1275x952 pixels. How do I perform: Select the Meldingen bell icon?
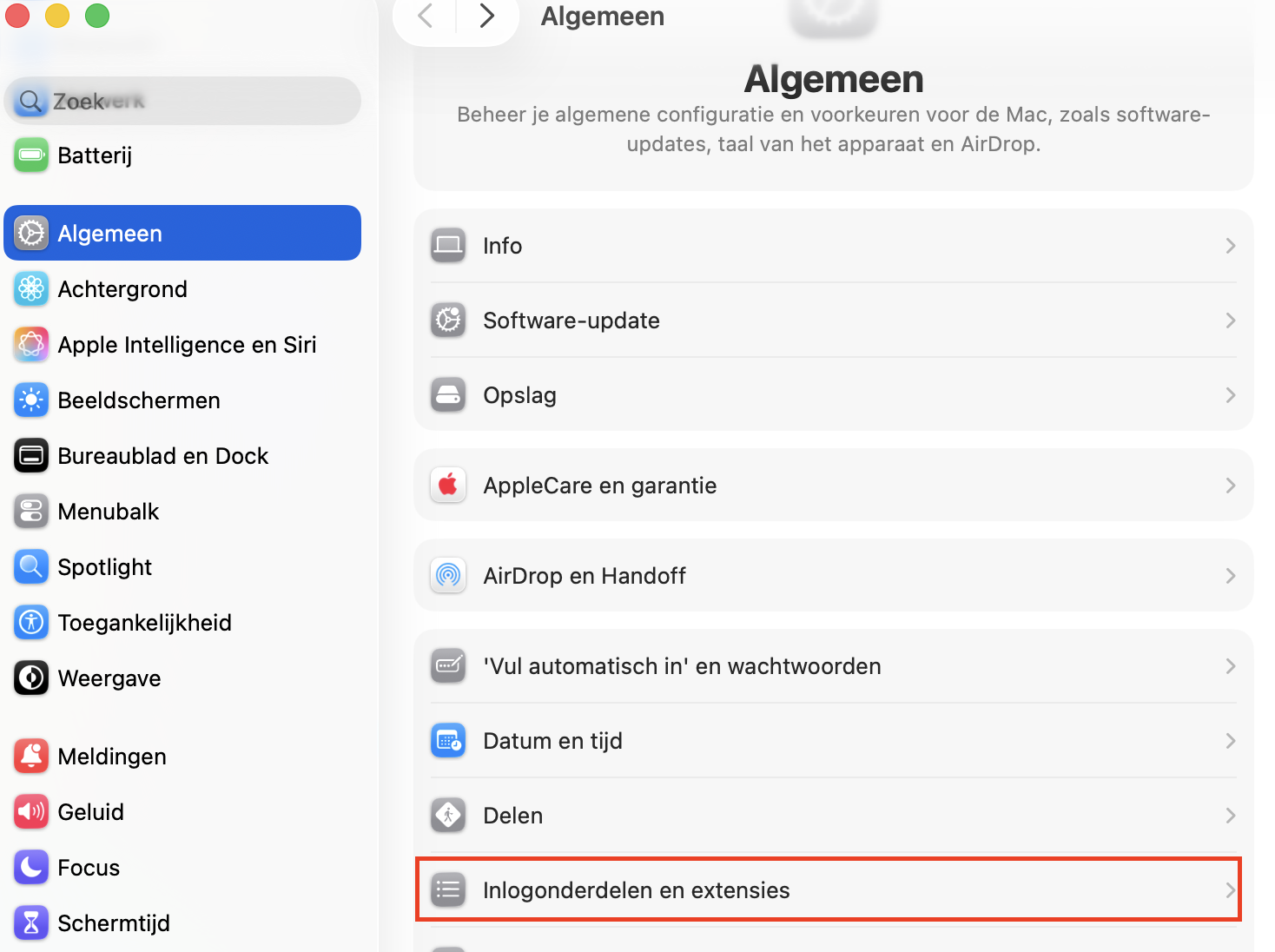(31, 756)
